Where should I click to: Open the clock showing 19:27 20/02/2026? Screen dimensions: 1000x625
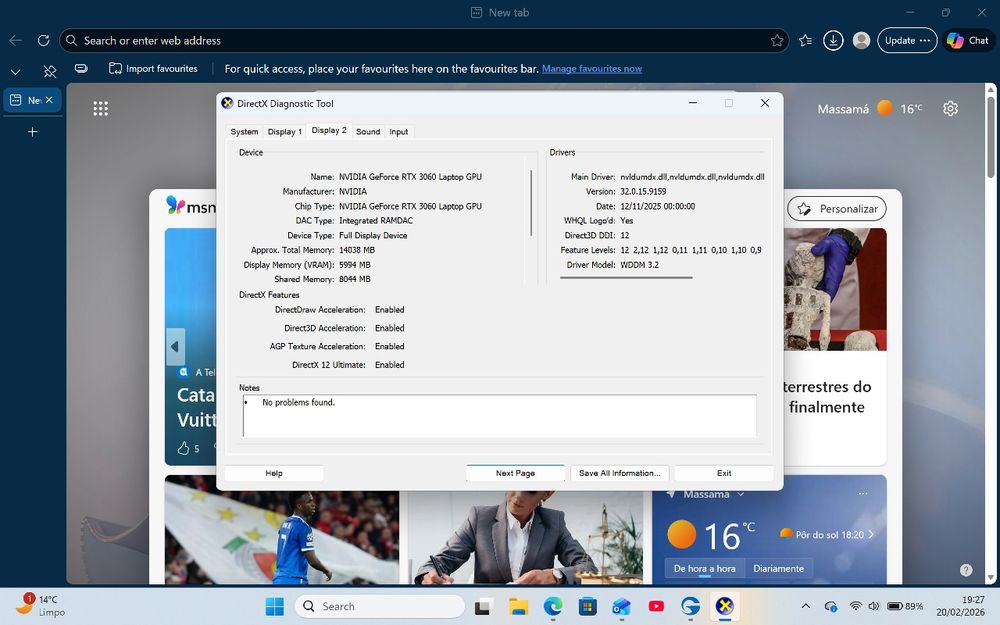click(960, 606)
